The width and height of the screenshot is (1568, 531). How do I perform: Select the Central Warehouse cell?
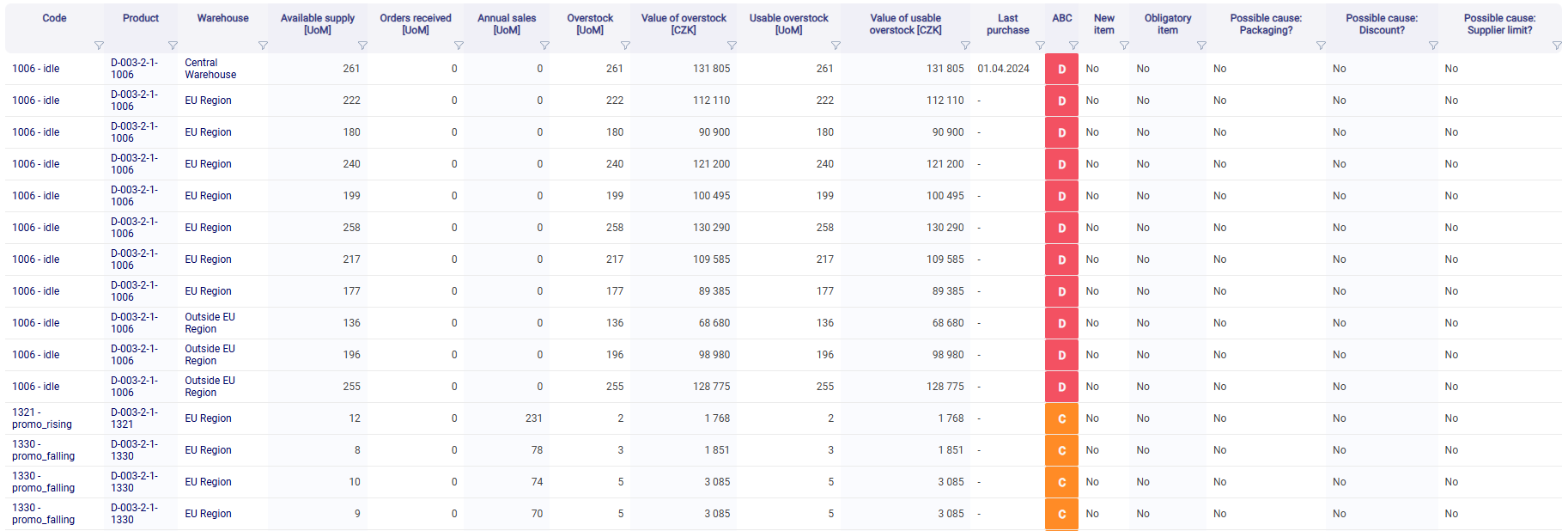[x=210, y=69]
